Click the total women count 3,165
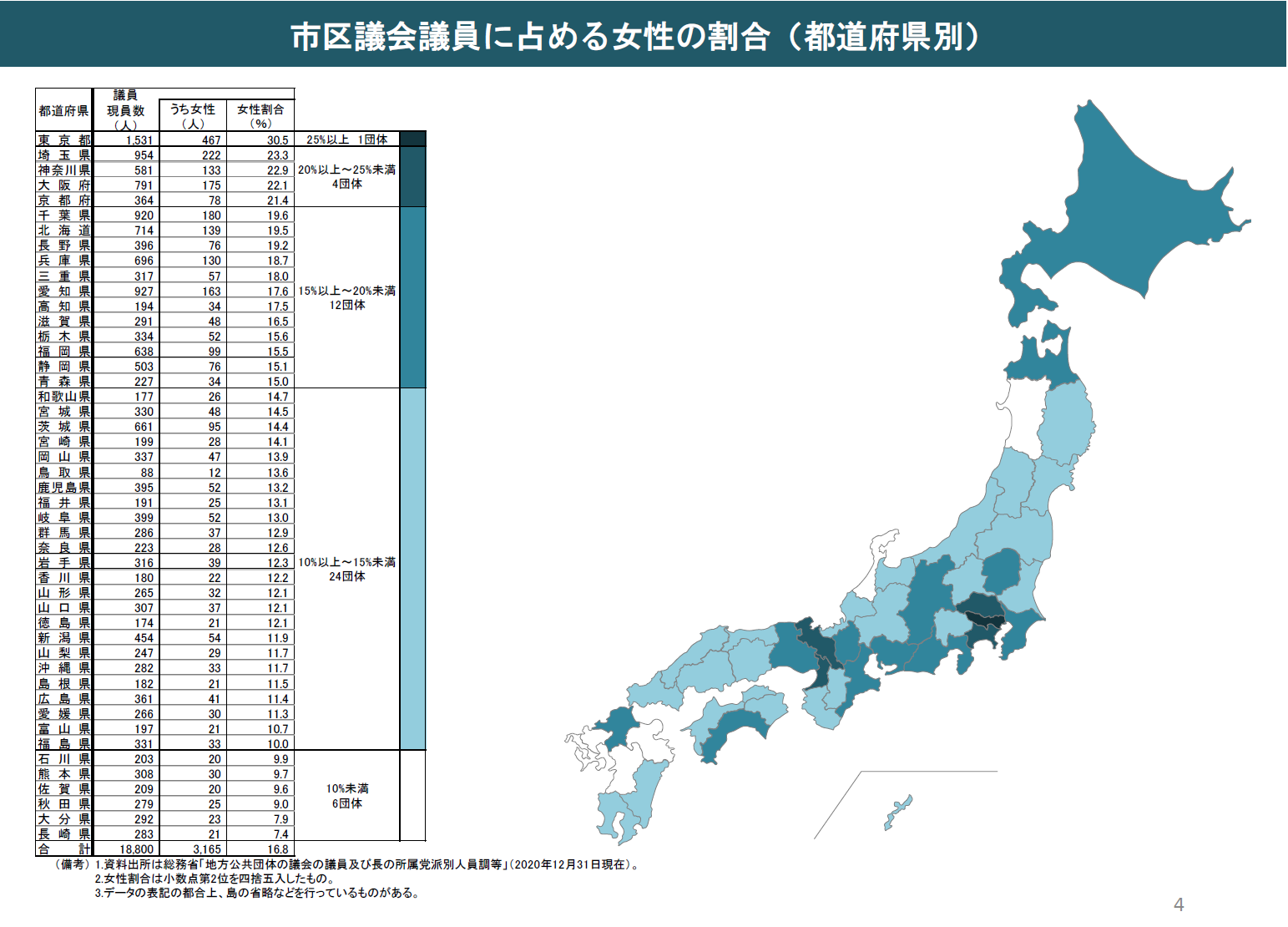The width and height of the screenshot is (1288, 927). point(207,849)
